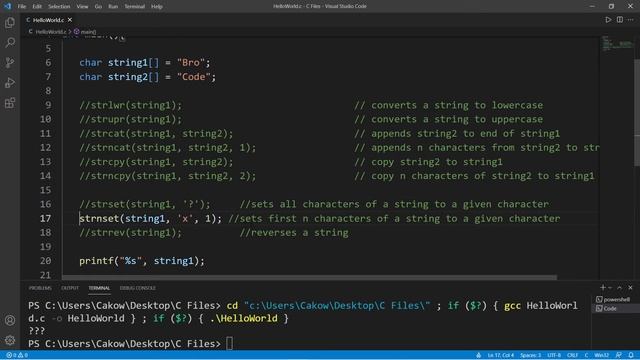Click ??? output in terminal
The height and width of the screenshot is (360, 640).
click(37, 331)
